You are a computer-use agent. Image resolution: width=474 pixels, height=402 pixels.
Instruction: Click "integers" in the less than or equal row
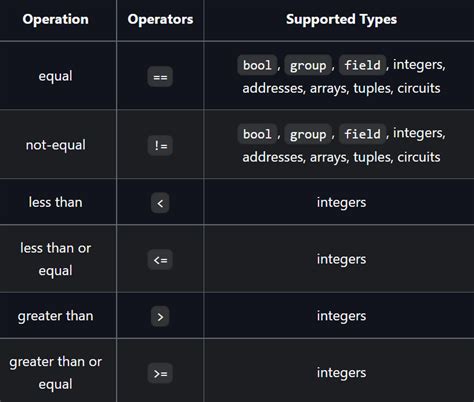(x=341, y=259)
